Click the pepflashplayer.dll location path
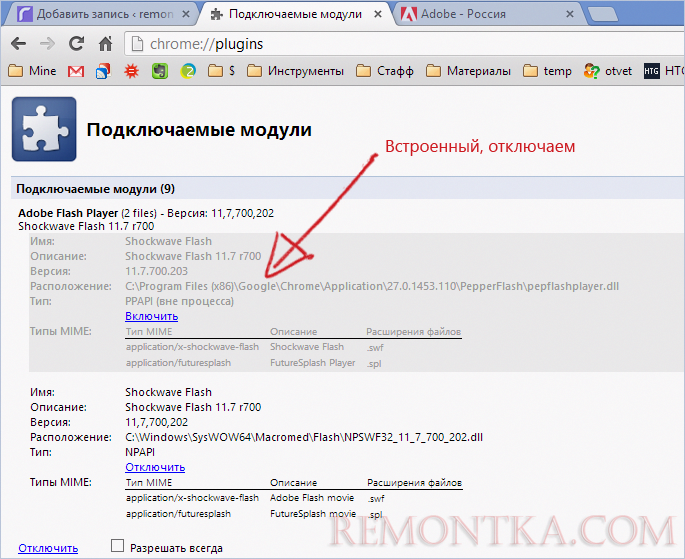Image resolution: width=685 pixels, height=559 pixels. [372, 286]
